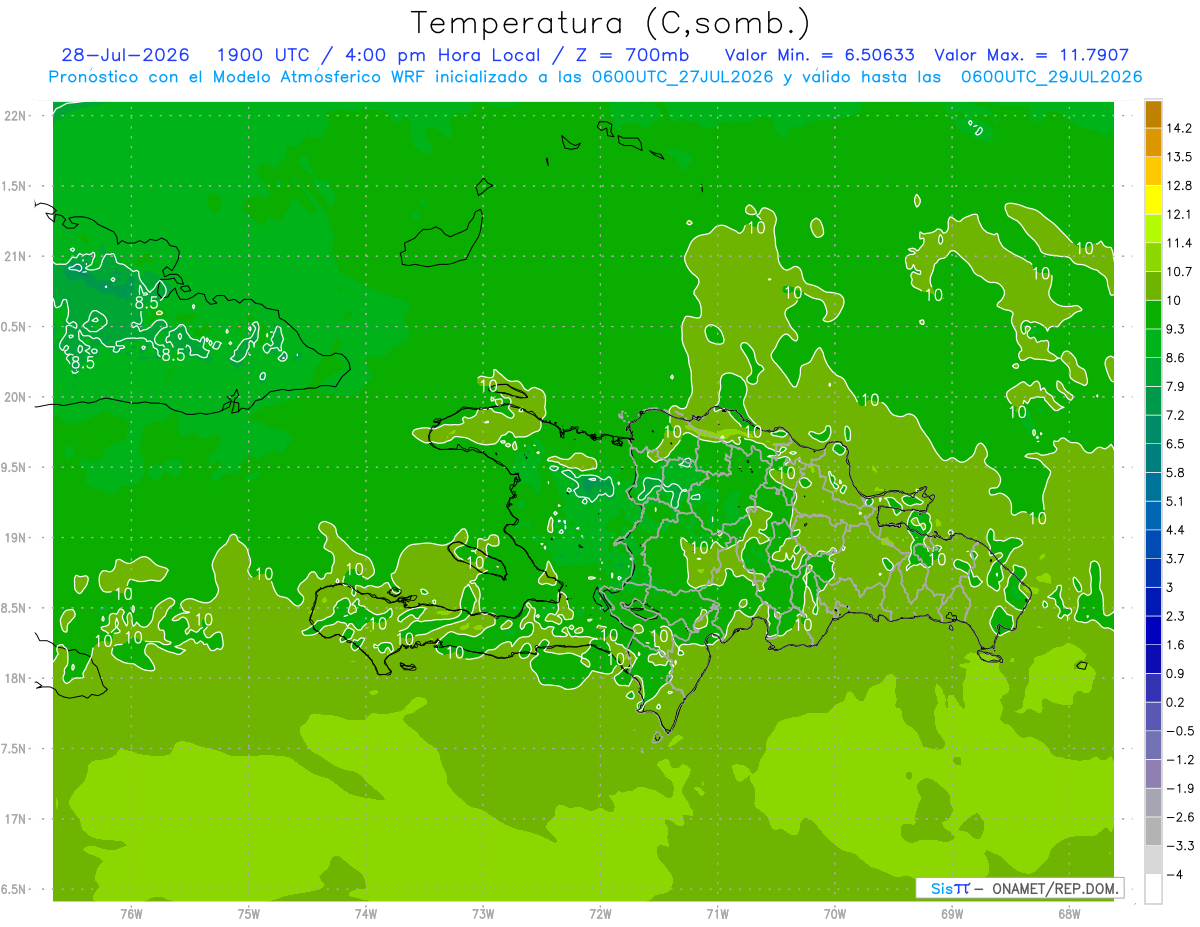Screen dimensions: 1200x927
Task: Click the 3.7 value on color legend
Action: (1177, 558)
